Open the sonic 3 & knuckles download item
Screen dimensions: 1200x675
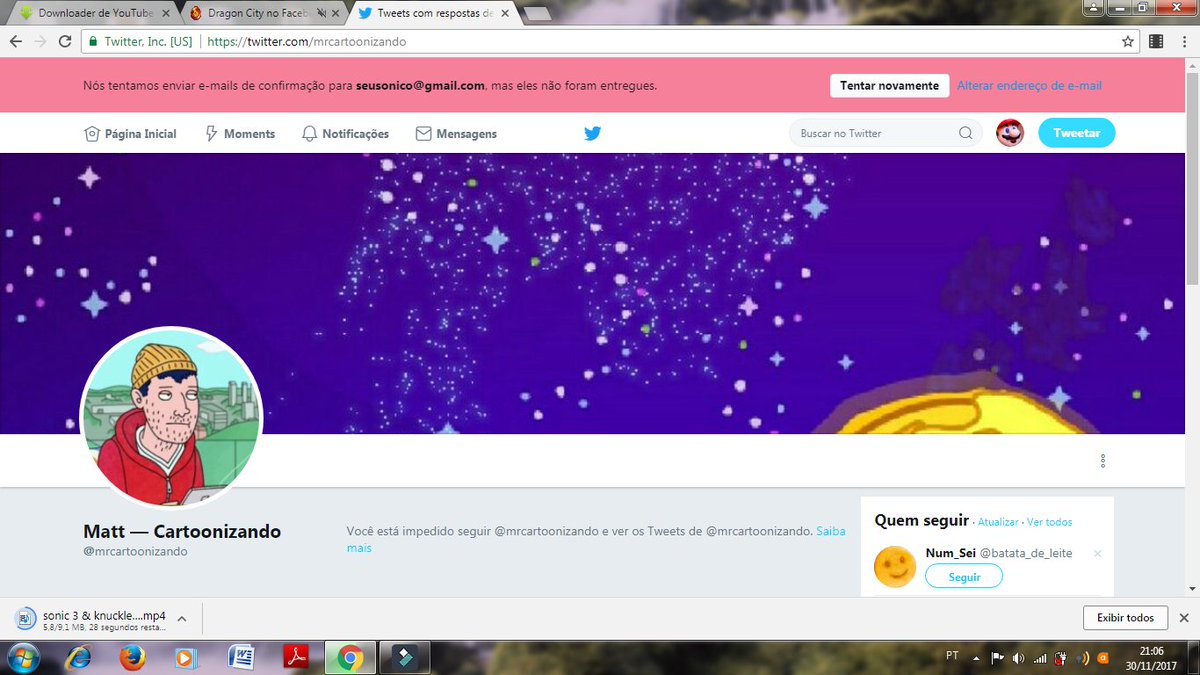(x=90, y=620)
